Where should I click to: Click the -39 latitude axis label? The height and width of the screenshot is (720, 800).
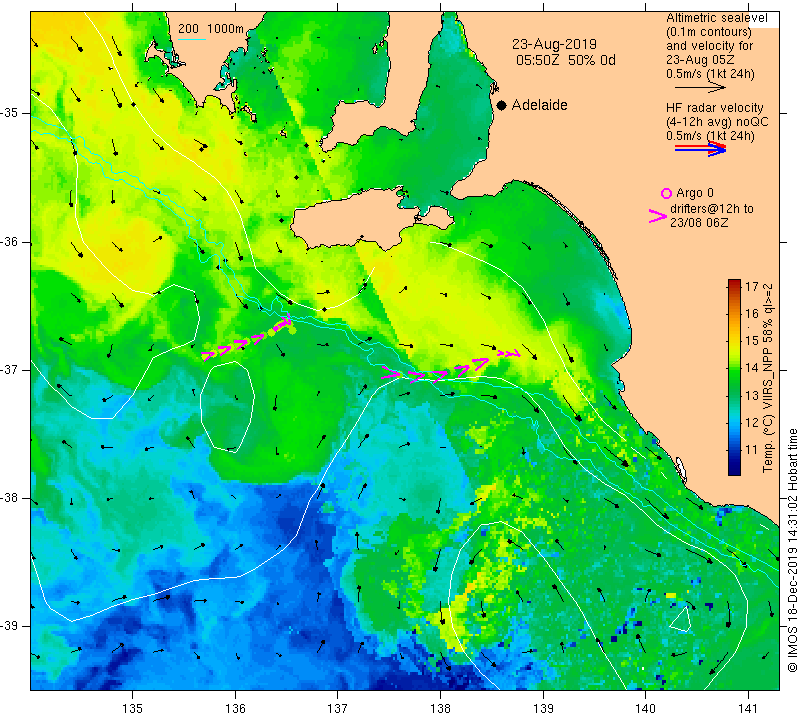point(11,626)
